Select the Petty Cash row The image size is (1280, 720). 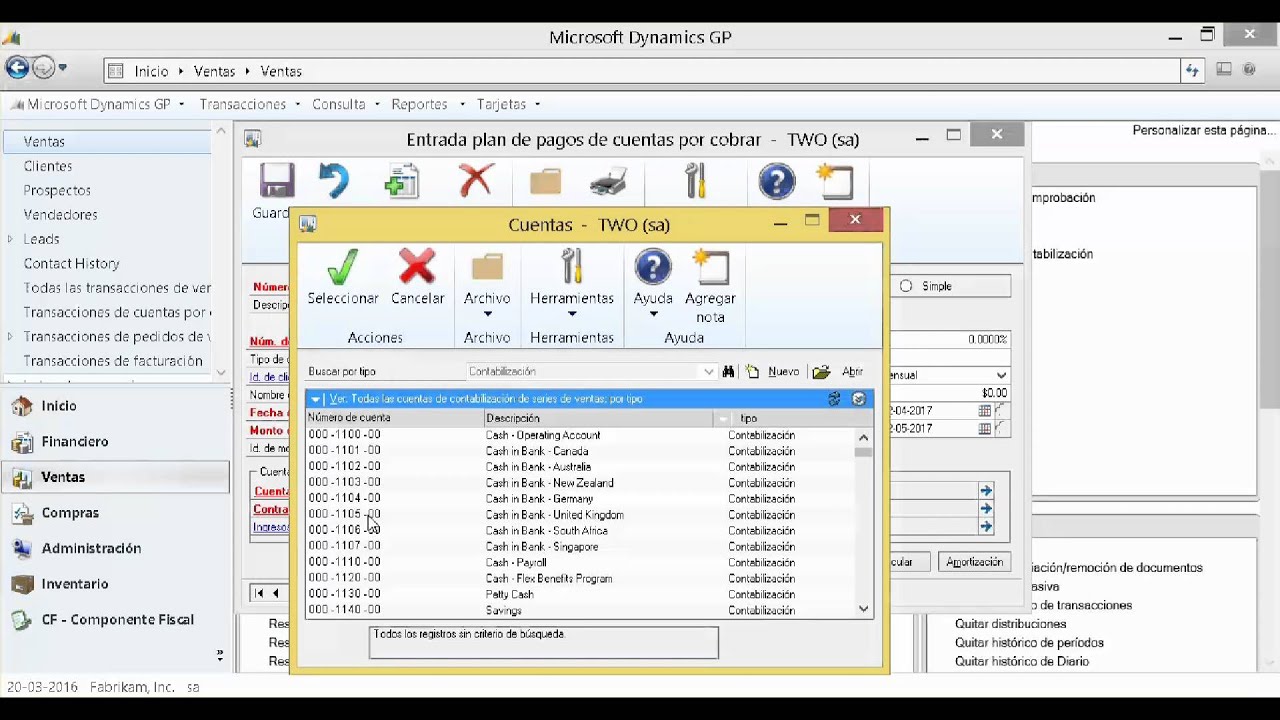[x=580, y=595]
